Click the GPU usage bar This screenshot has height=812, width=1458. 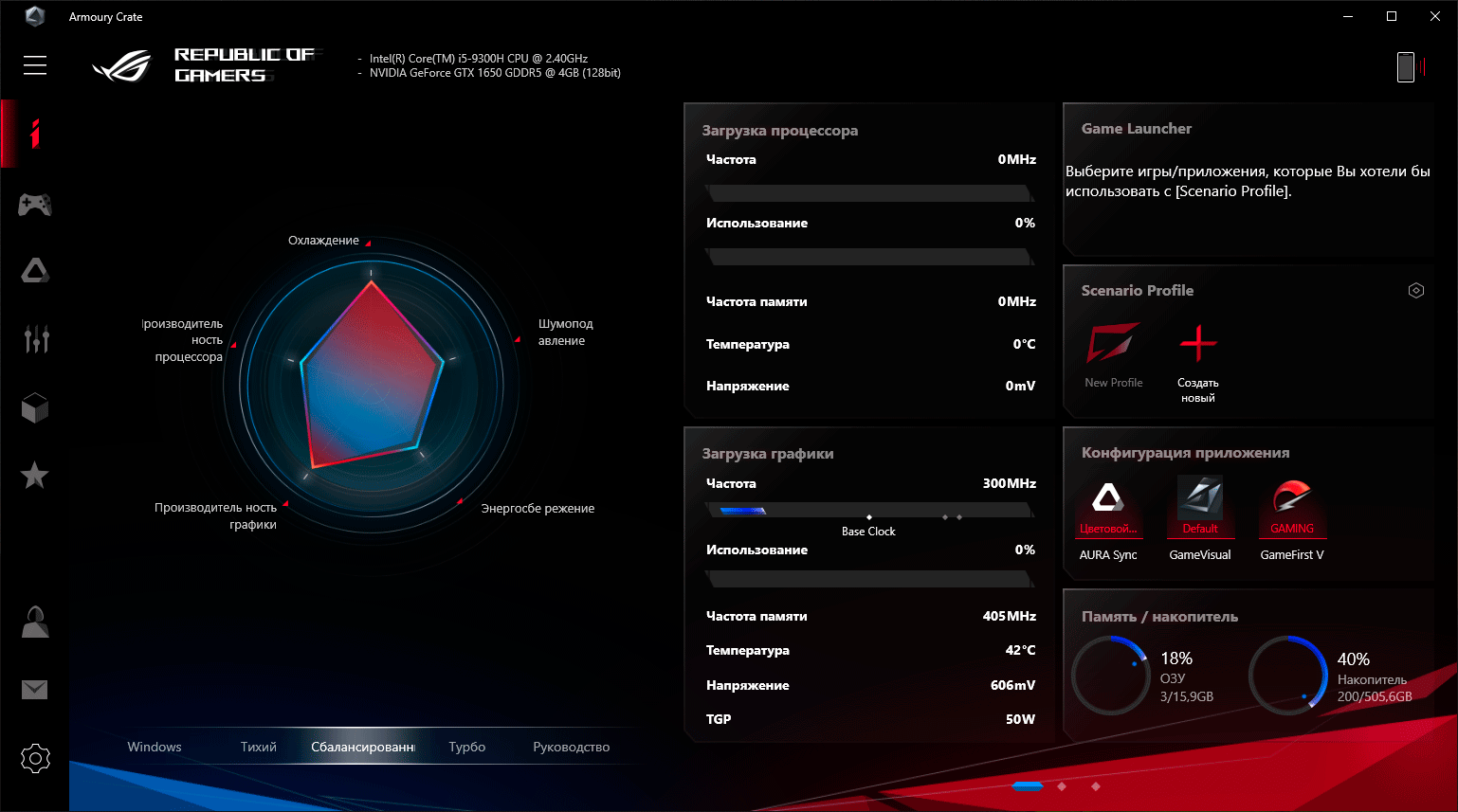pos(869,578)
